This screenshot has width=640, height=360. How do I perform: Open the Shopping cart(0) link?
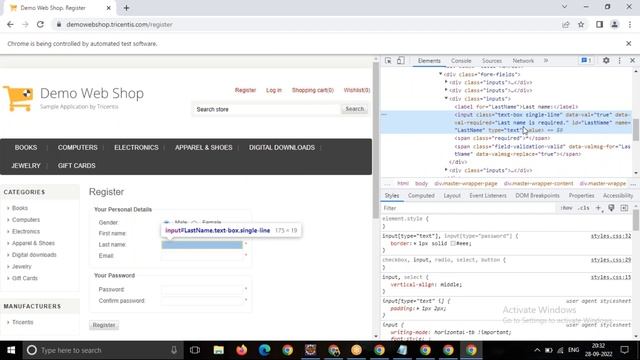pyautogui.click(x=313, y=90)
